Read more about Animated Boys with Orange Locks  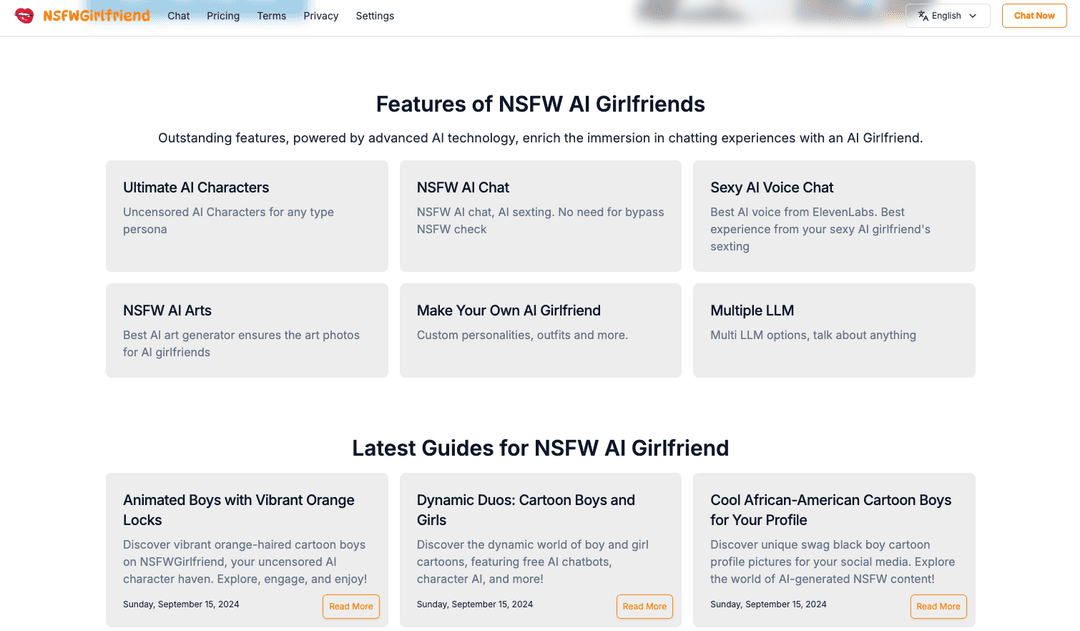point(351,606)
